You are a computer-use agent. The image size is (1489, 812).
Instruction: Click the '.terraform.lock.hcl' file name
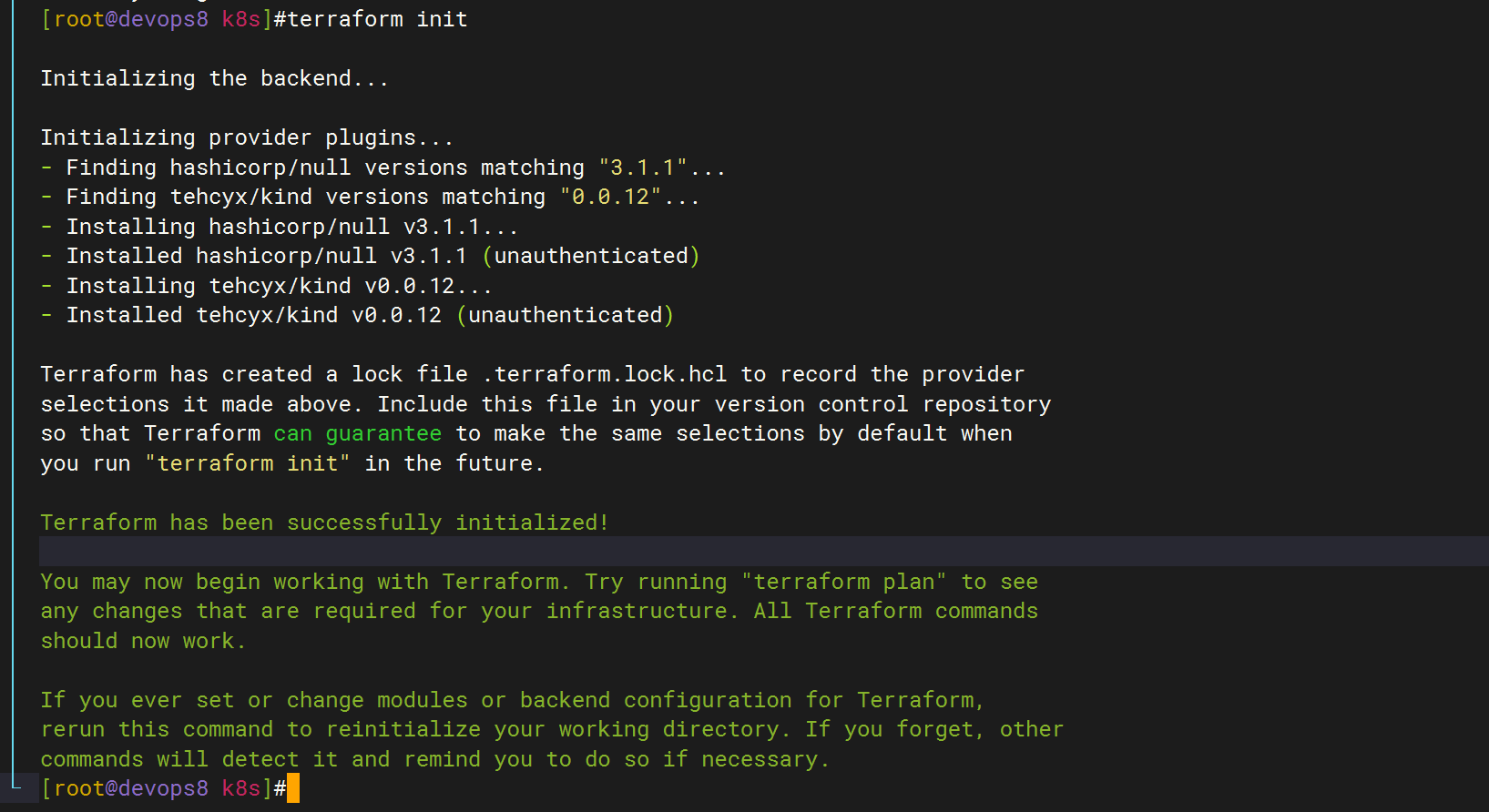pyautogui.click(x=605, y=374)
